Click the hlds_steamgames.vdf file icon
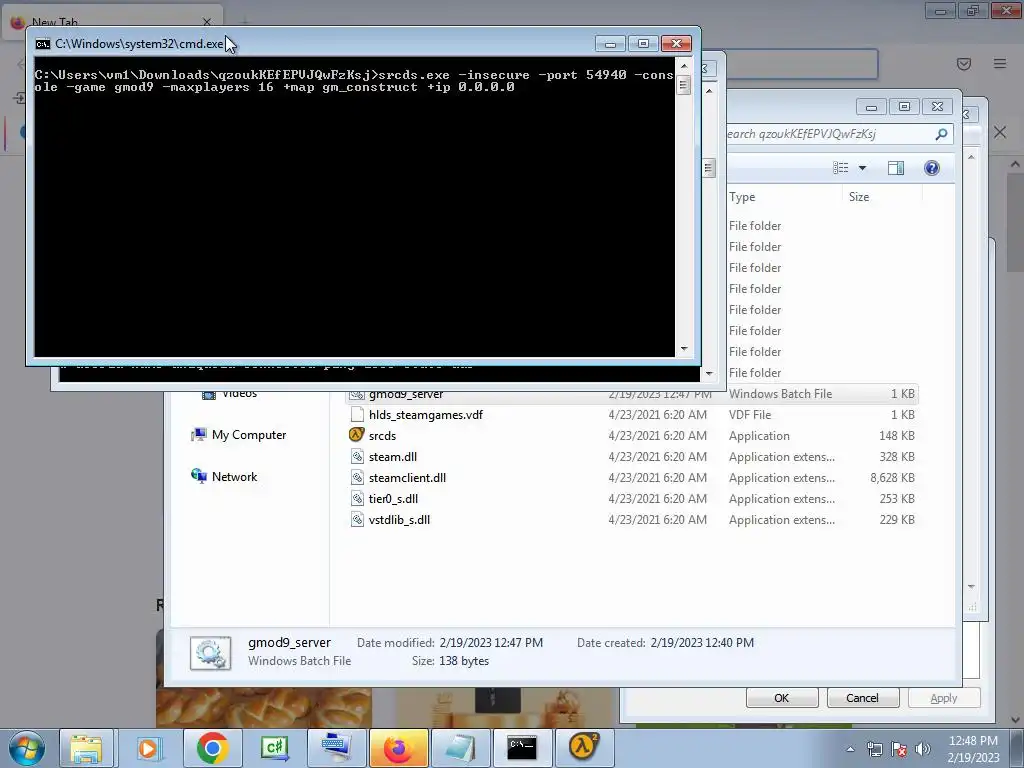1024x768 pixels. click(357, 414)
